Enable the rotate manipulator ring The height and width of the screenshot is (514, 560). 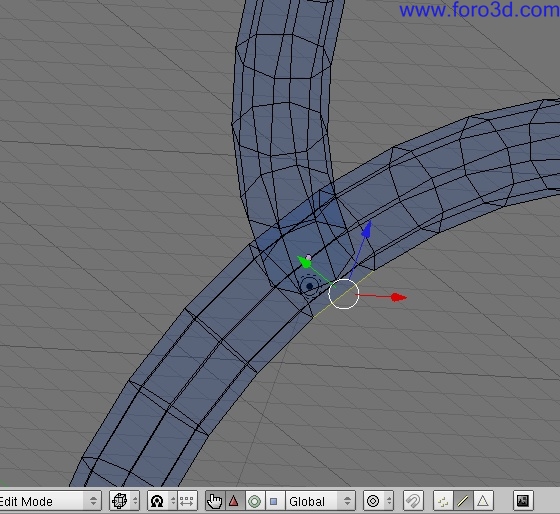(254, 501)
